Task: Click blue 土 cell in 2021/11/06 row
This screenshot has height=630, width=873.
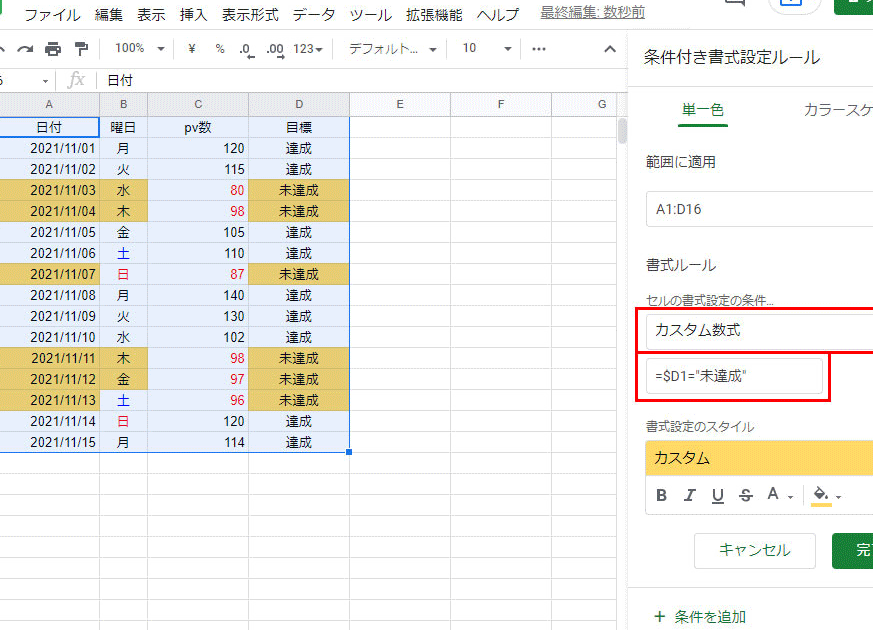Action: pos(124,253)
